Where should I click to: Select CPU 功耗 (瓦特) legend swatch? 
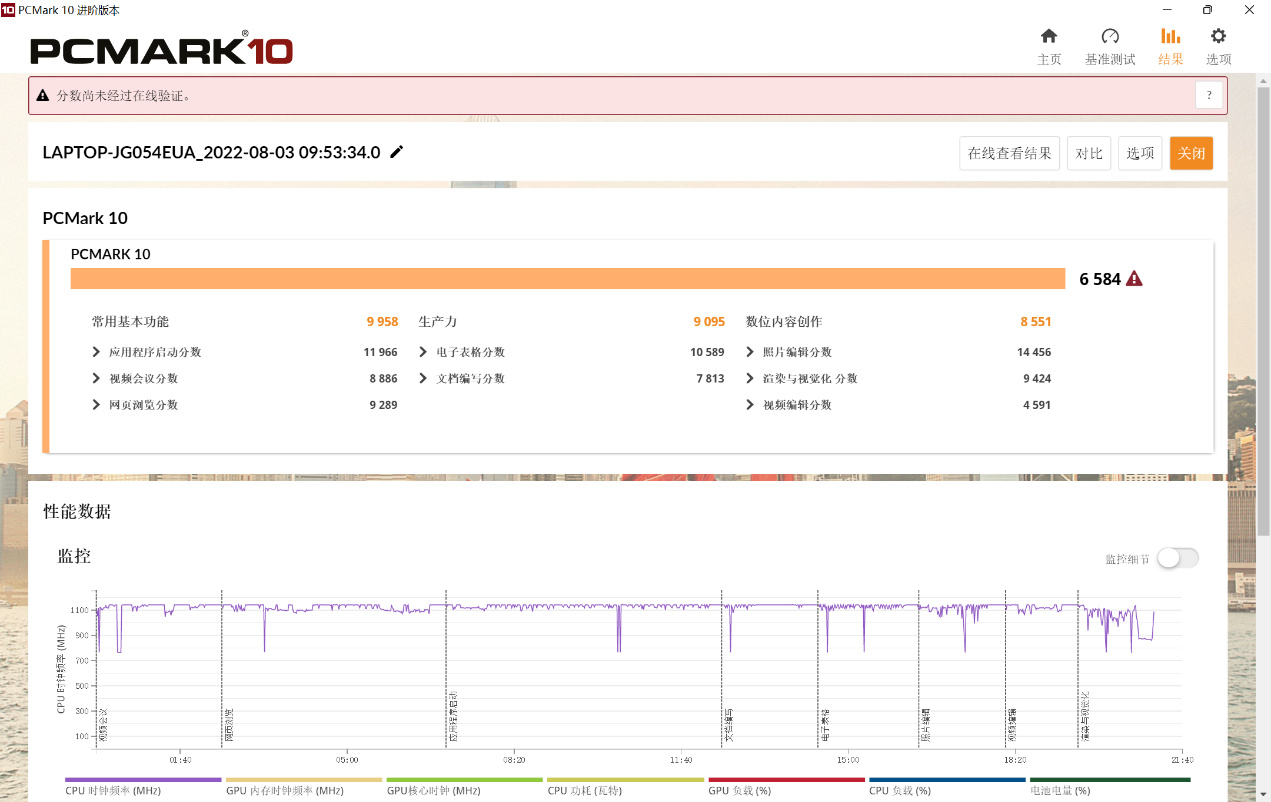626,780
